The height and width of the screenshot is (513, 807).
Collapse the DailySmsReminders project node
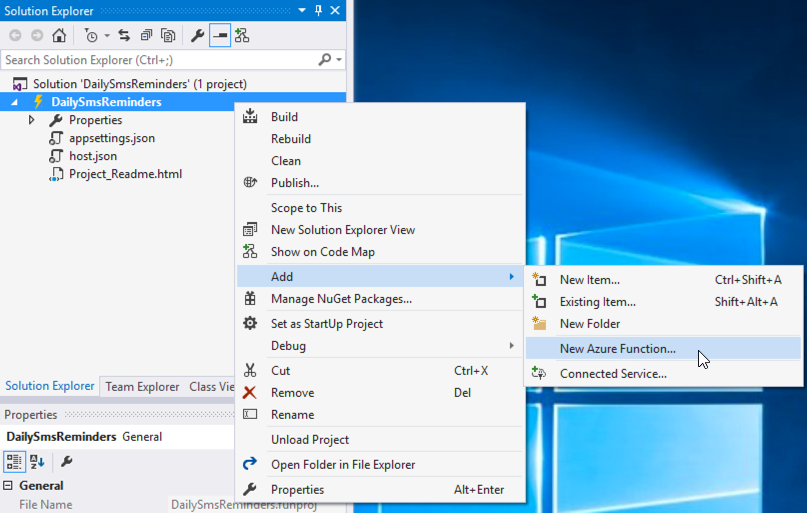pos(14,102)
